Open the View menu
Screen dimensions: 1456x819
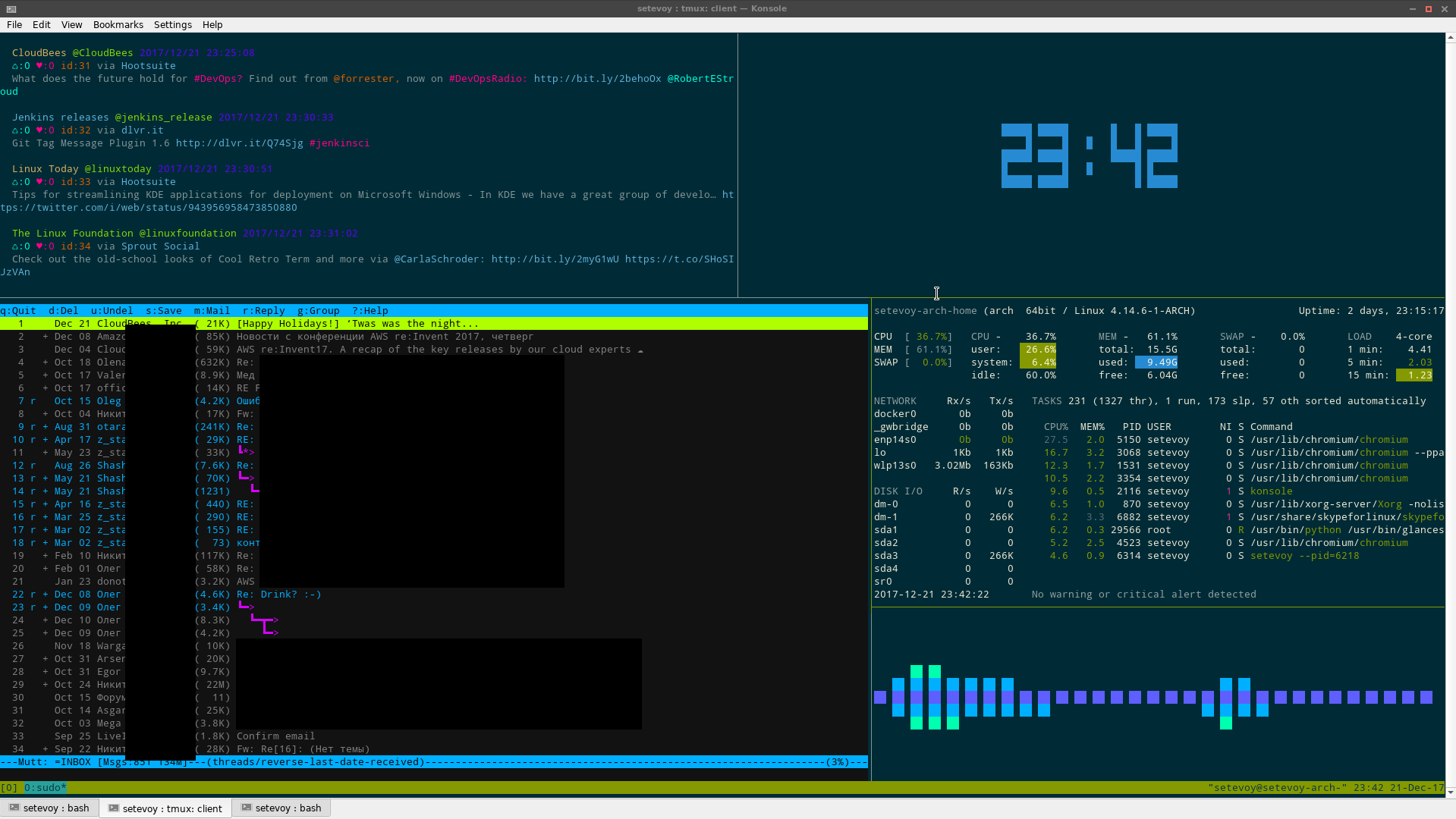pyautogui.click(x=71, y=24)
